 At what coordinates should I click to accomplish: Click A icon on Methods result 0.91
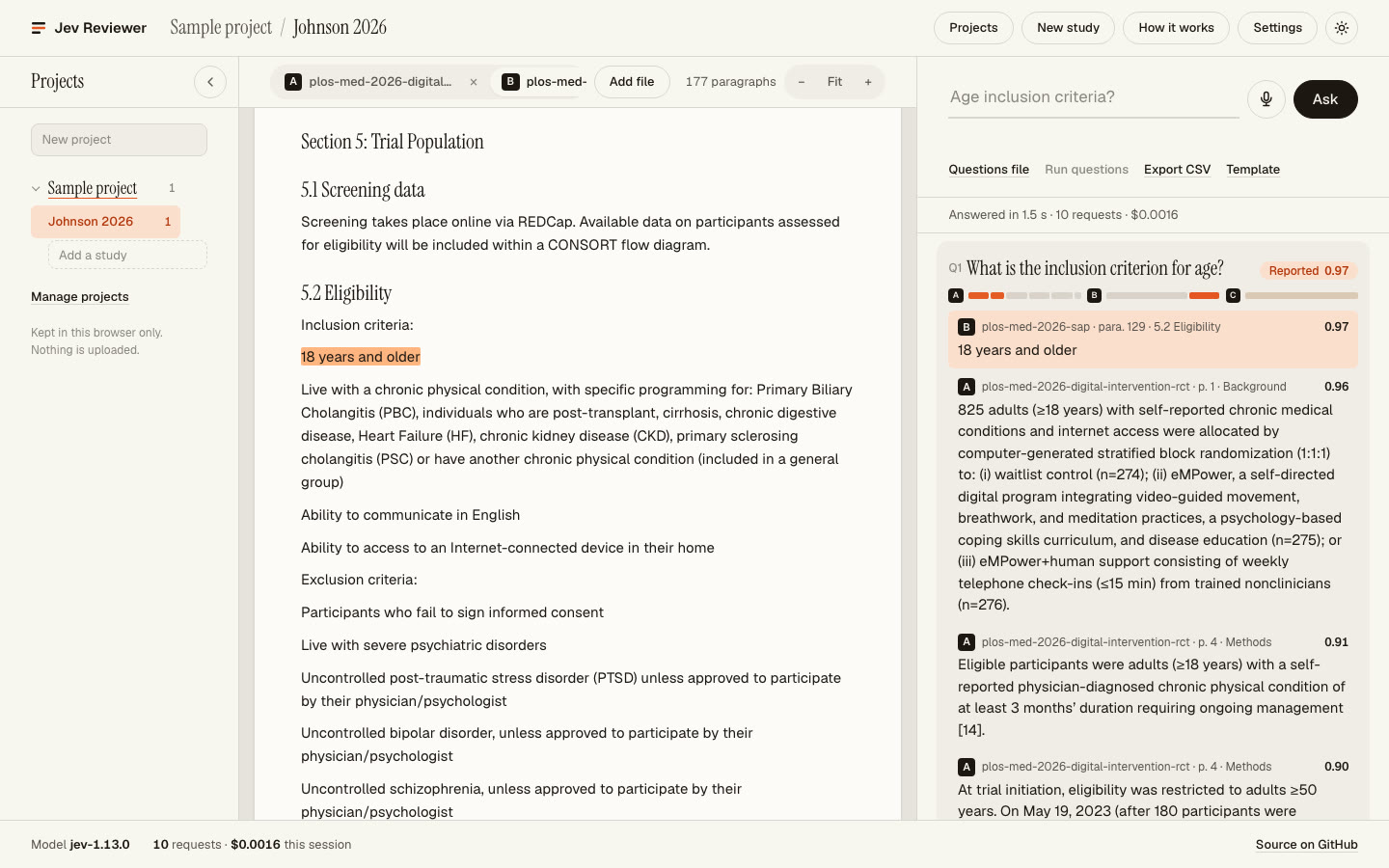966,642
